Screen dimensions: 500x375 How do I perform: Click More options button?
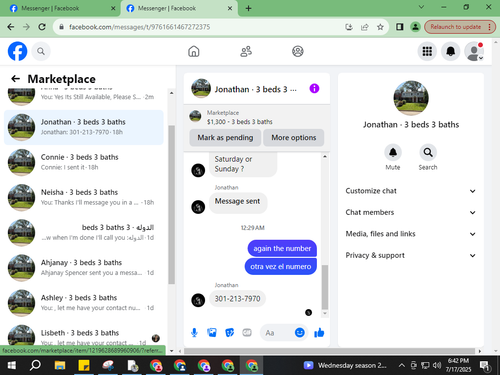pyautogui.click(x=294, y=138)
